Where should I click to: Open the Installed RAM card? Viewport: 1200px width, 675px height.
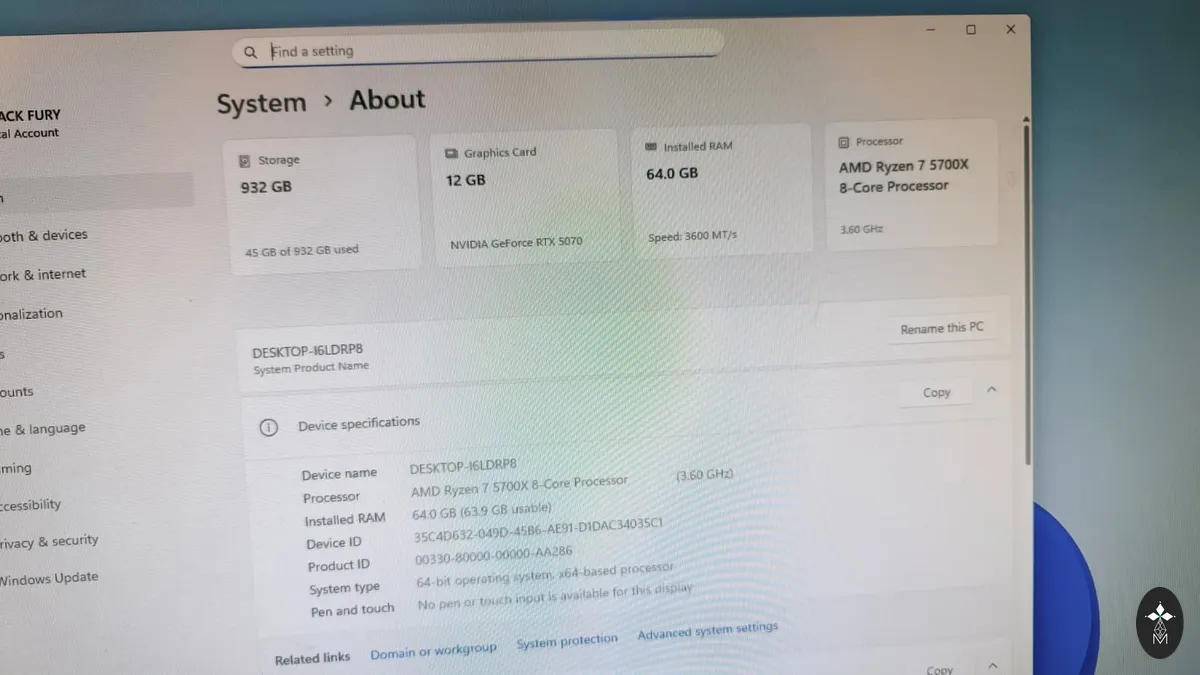tap(721, 190)
